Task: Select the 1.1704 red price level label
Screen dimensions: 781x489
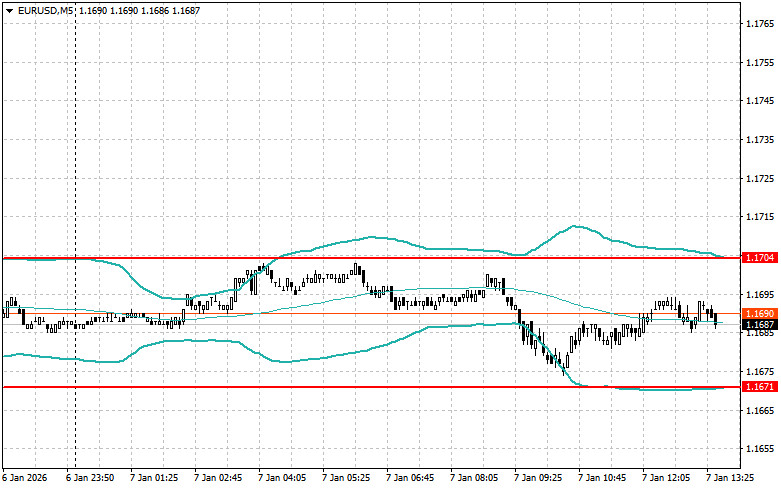Action: [x=759, y=257]
